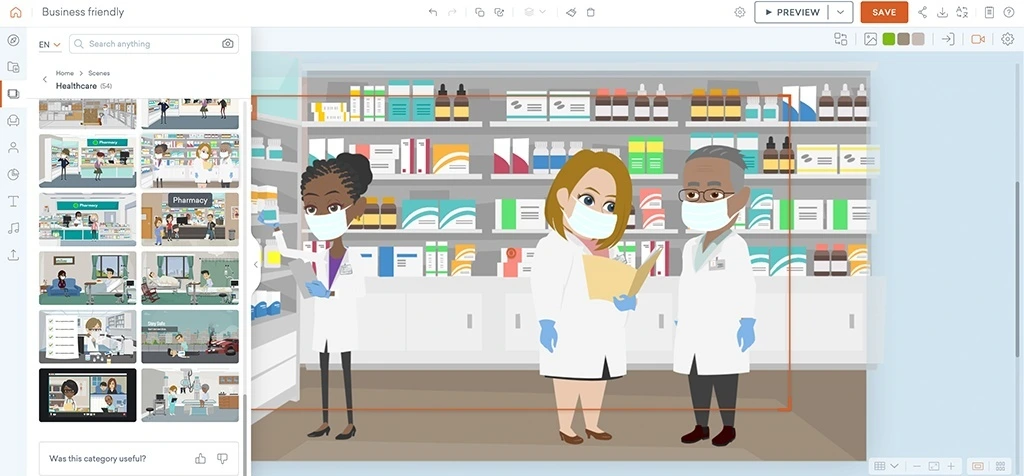
Task: Go to Scenes in the breadcrumb
Action: [99, 73]
